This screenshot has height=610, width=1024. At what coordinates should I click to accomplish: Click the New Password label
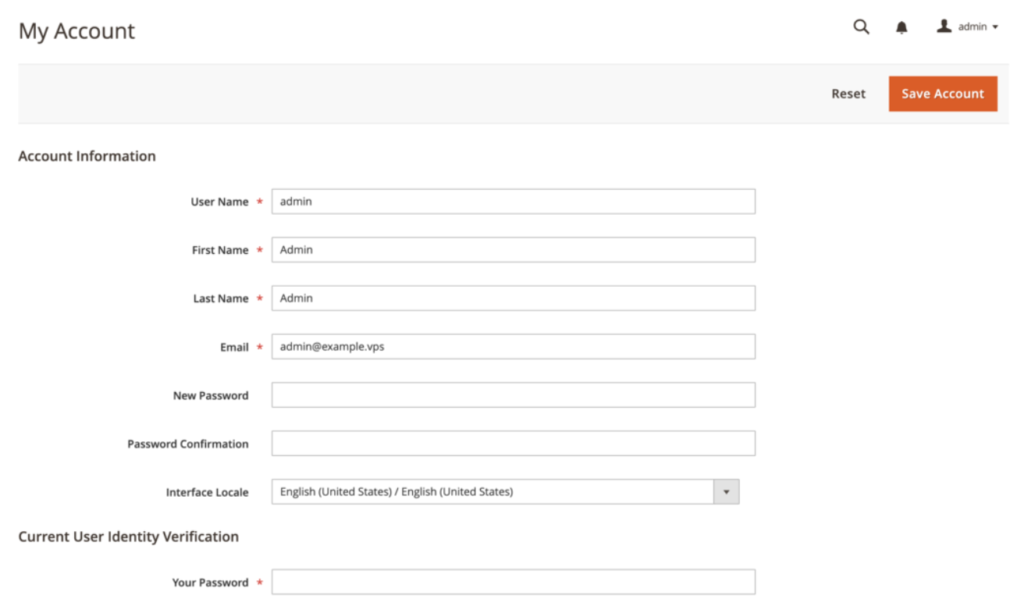point(211,396)
